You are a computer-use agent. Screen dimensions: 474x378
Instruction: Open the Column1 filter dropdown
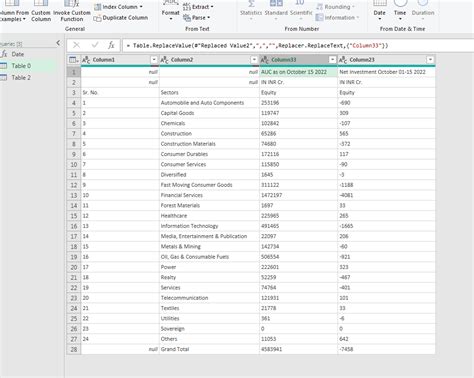click(154, 60)
